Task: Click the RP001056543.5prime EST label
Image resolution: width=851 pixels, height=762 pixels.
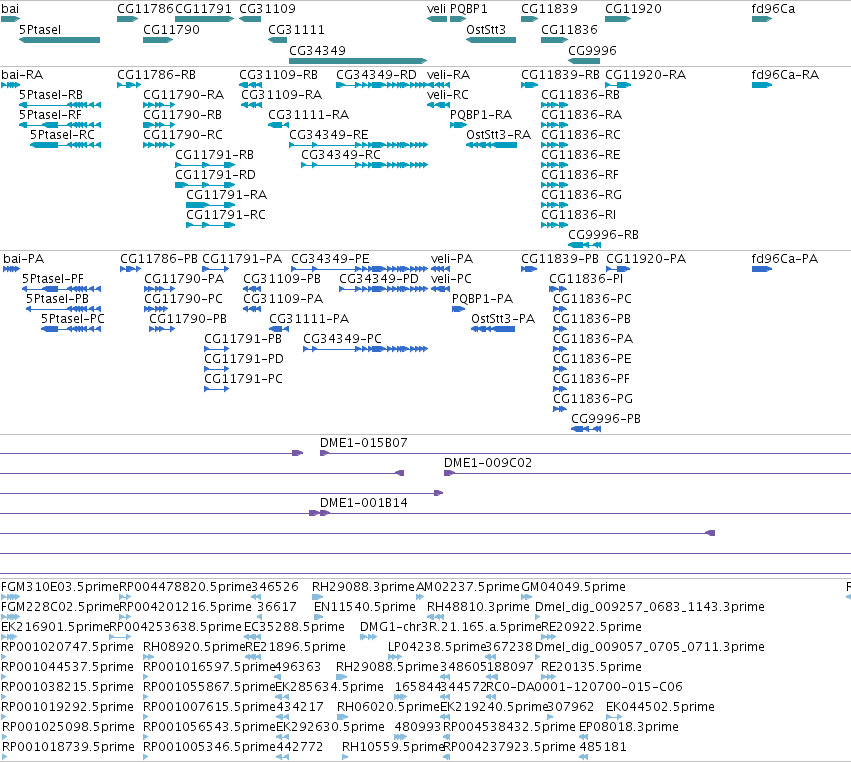Action: pos(209,726)
